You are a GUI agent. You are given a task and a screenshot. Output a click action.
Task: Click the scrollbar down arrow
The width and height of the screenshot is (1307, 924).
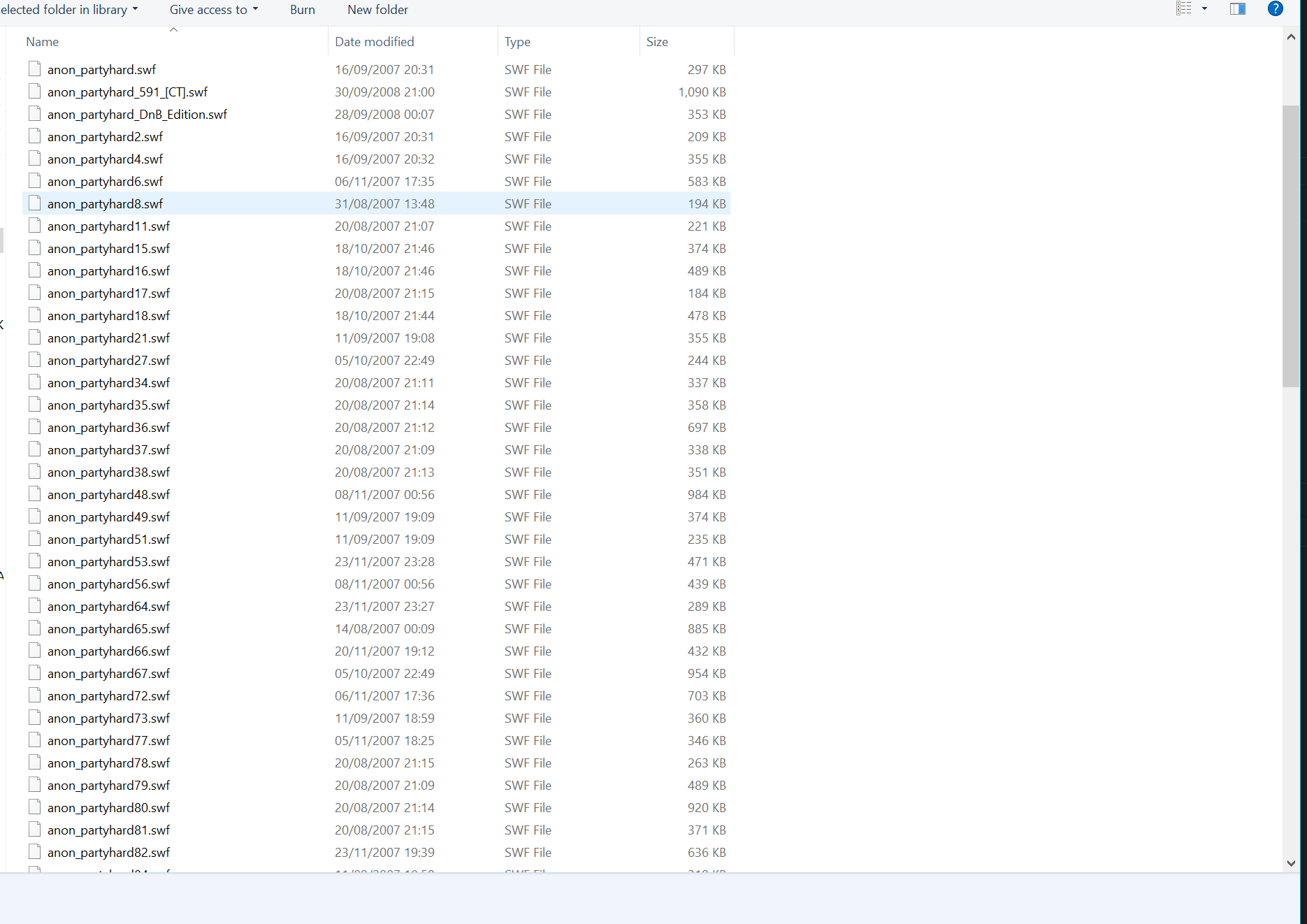1291,863
